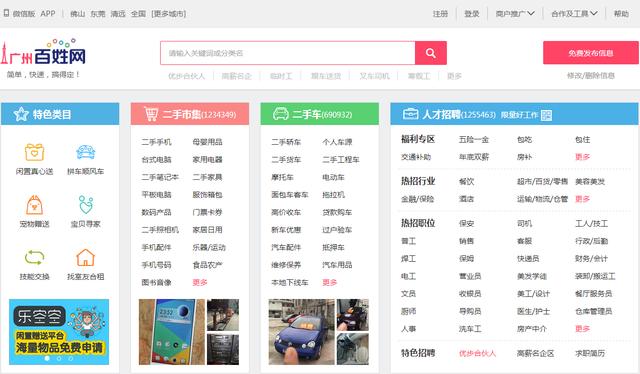The height and width of the screenshot is (374, 640).
Task: Open the 汽车用品 category
Action: click(337, 265)
